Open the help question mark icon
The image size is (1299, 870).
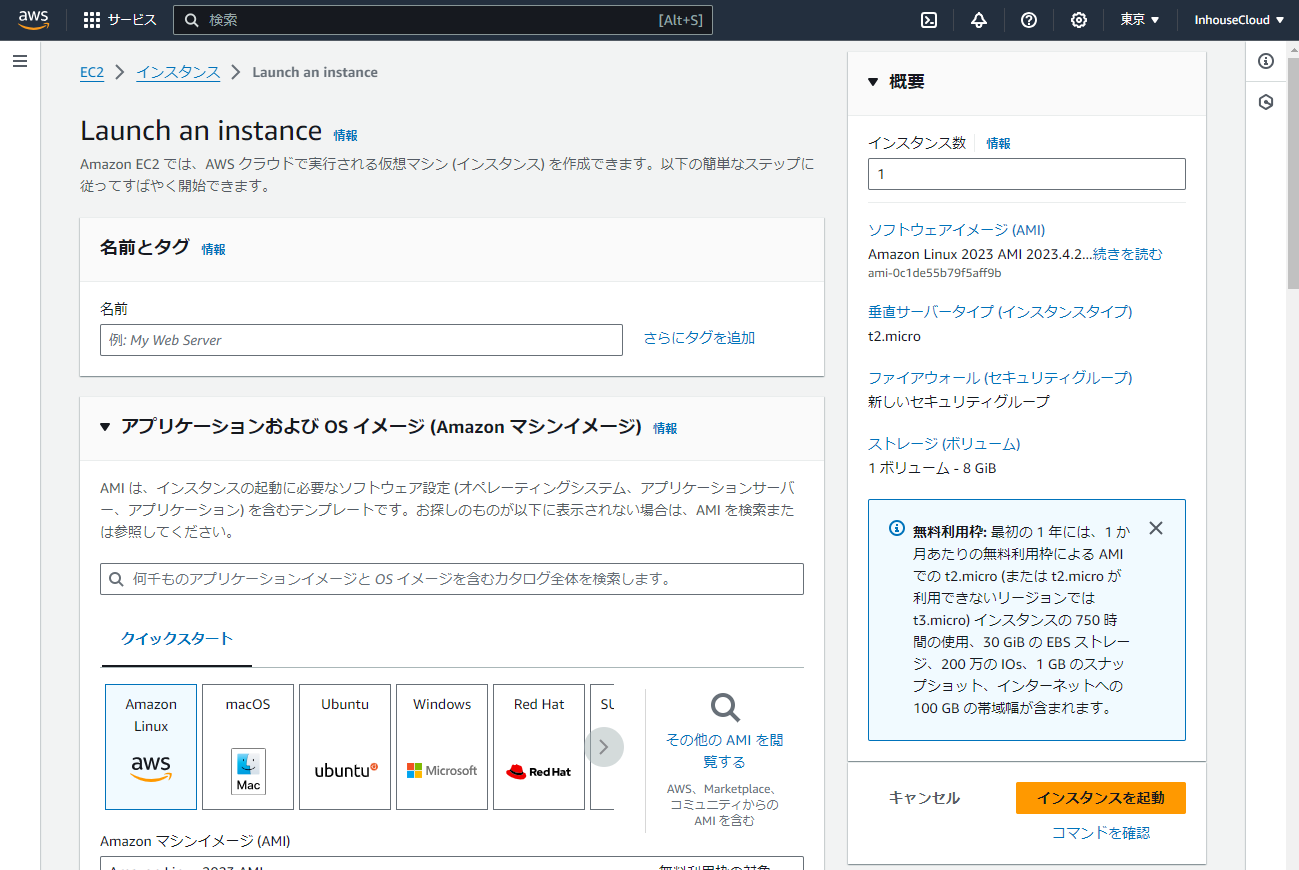pos(1029,20)
